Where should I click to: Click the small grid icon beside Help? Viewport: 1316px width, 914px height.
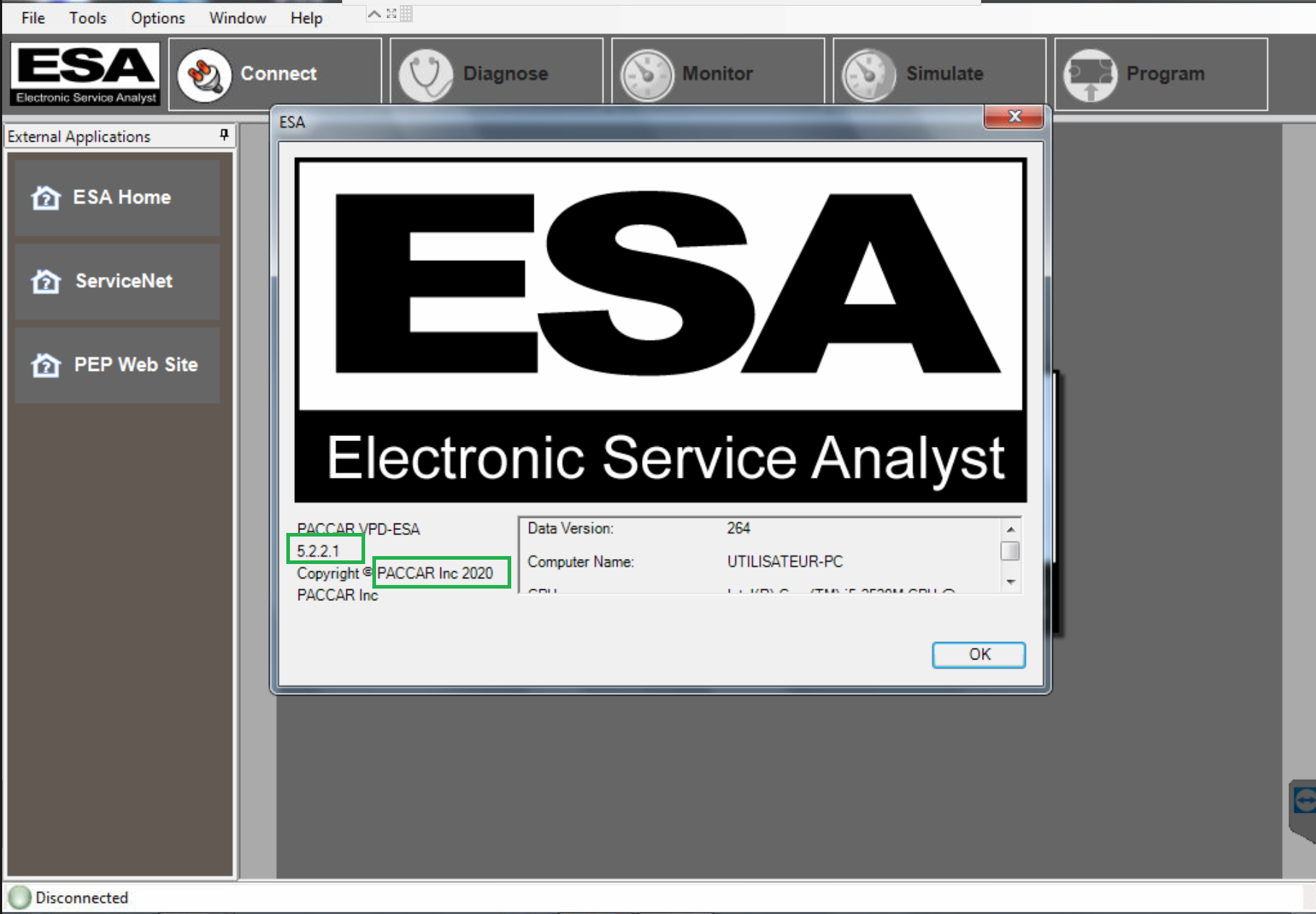coord(406,14)
